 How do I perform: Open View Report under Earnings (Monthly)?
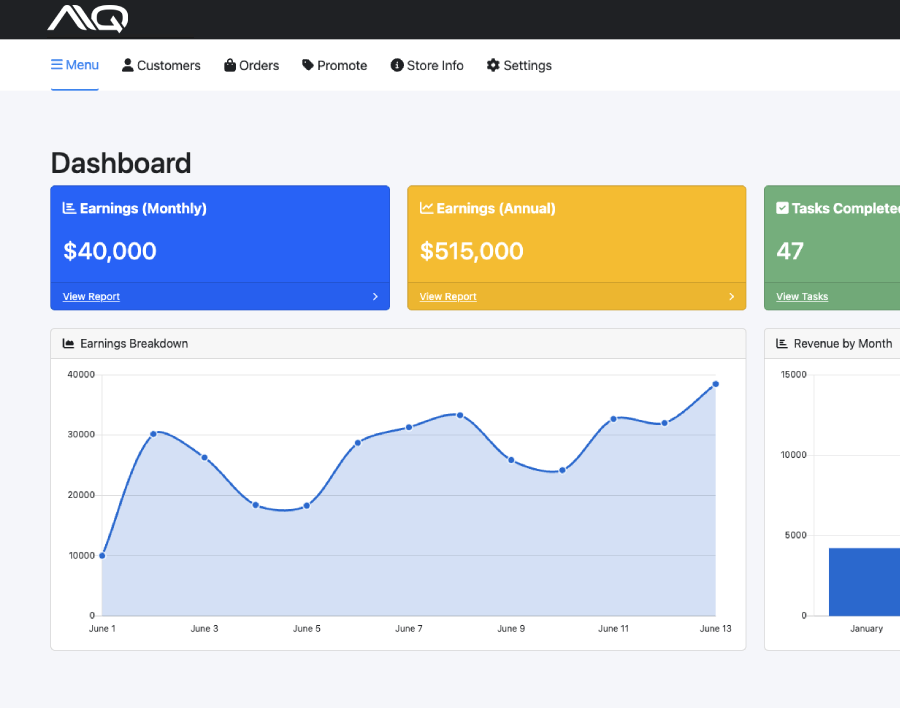(91, 297)
